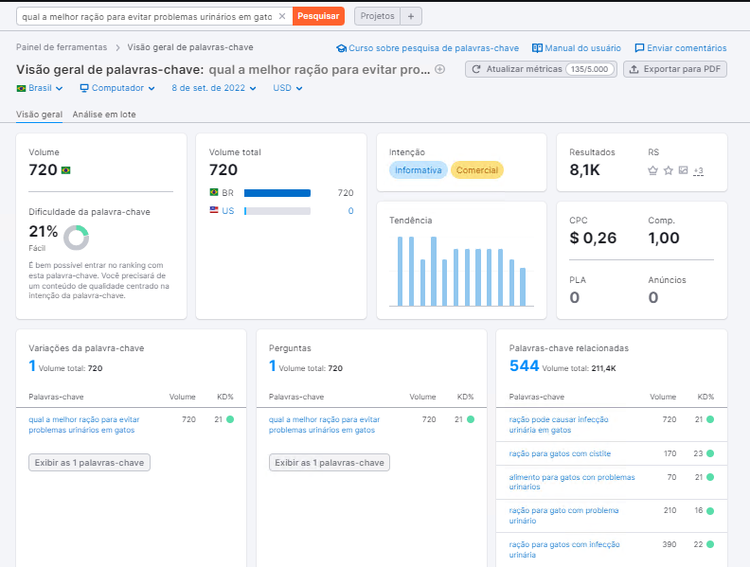Click green KD dot for ração para gatos com cistite

(x=710, y=454)
